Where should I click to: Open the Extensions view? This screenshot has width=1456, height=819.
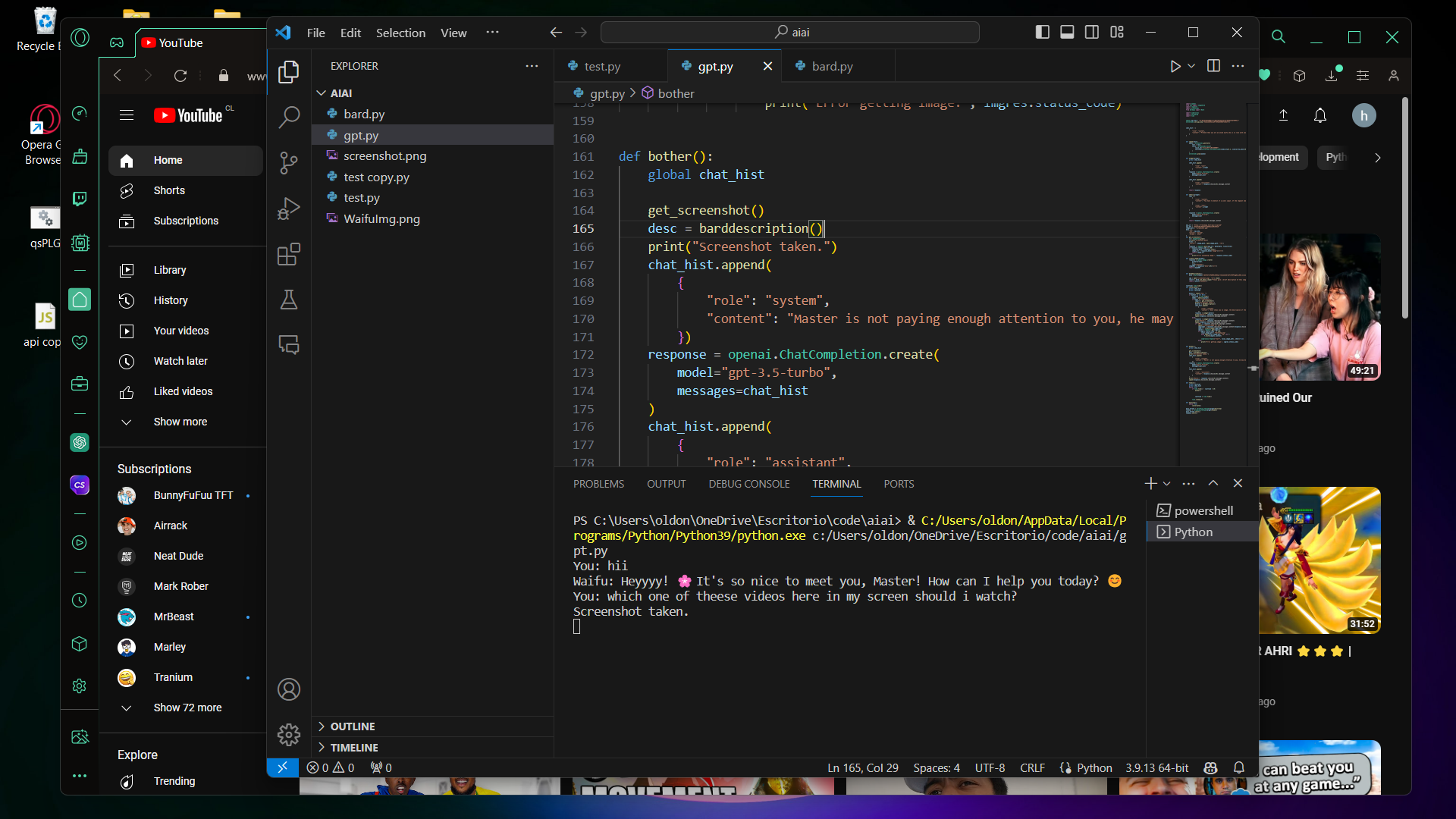pos(289,254)
